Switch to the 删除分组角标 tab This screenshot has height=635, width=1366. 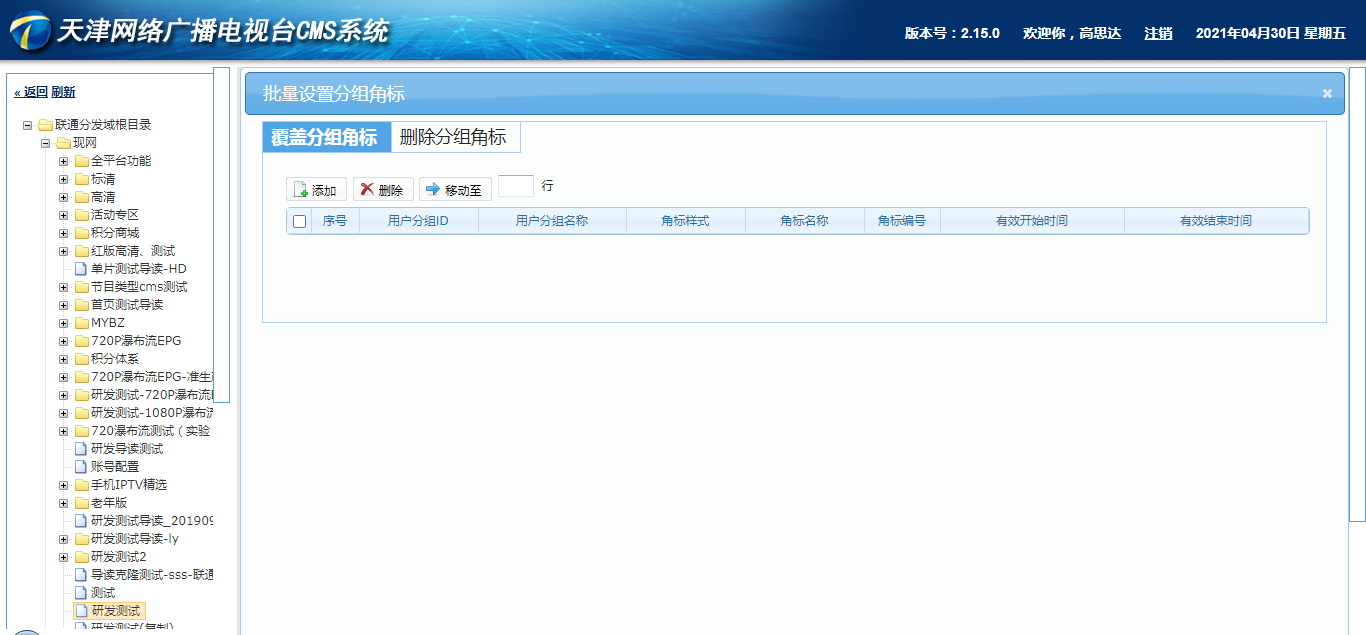point(454,137)
